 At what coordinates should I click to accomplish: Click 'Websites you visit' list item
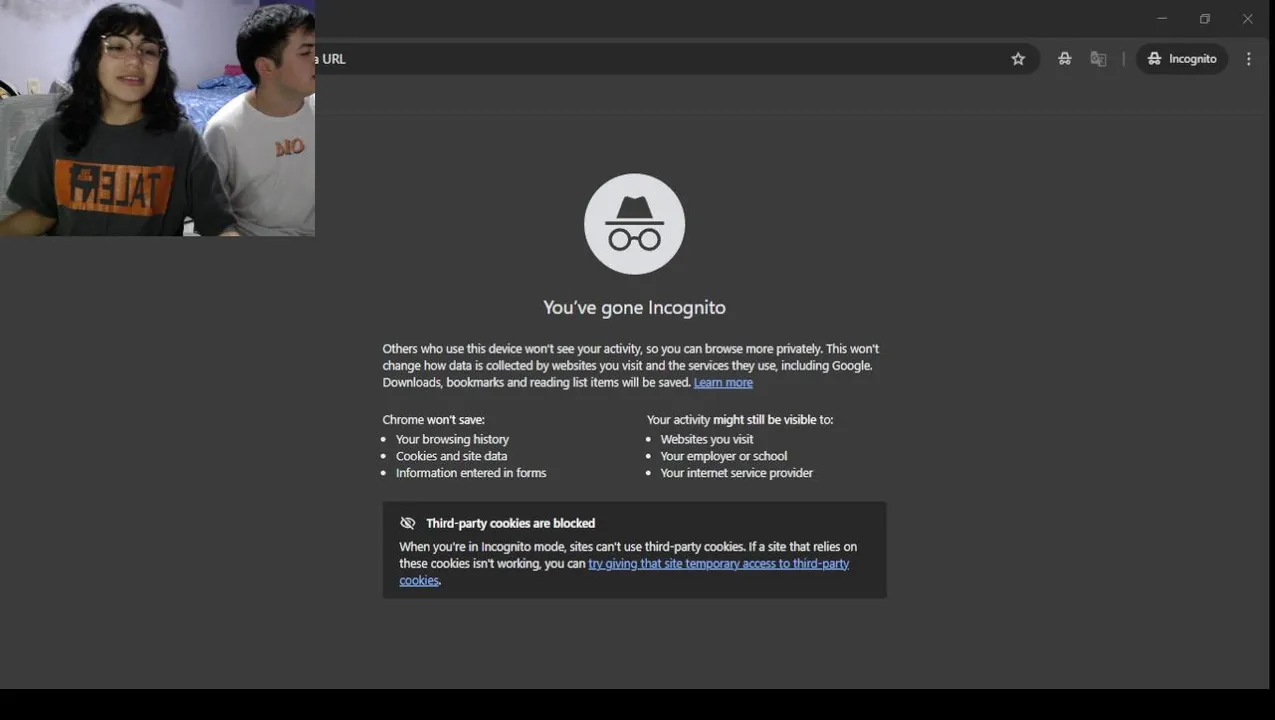[x=707, y=440]
